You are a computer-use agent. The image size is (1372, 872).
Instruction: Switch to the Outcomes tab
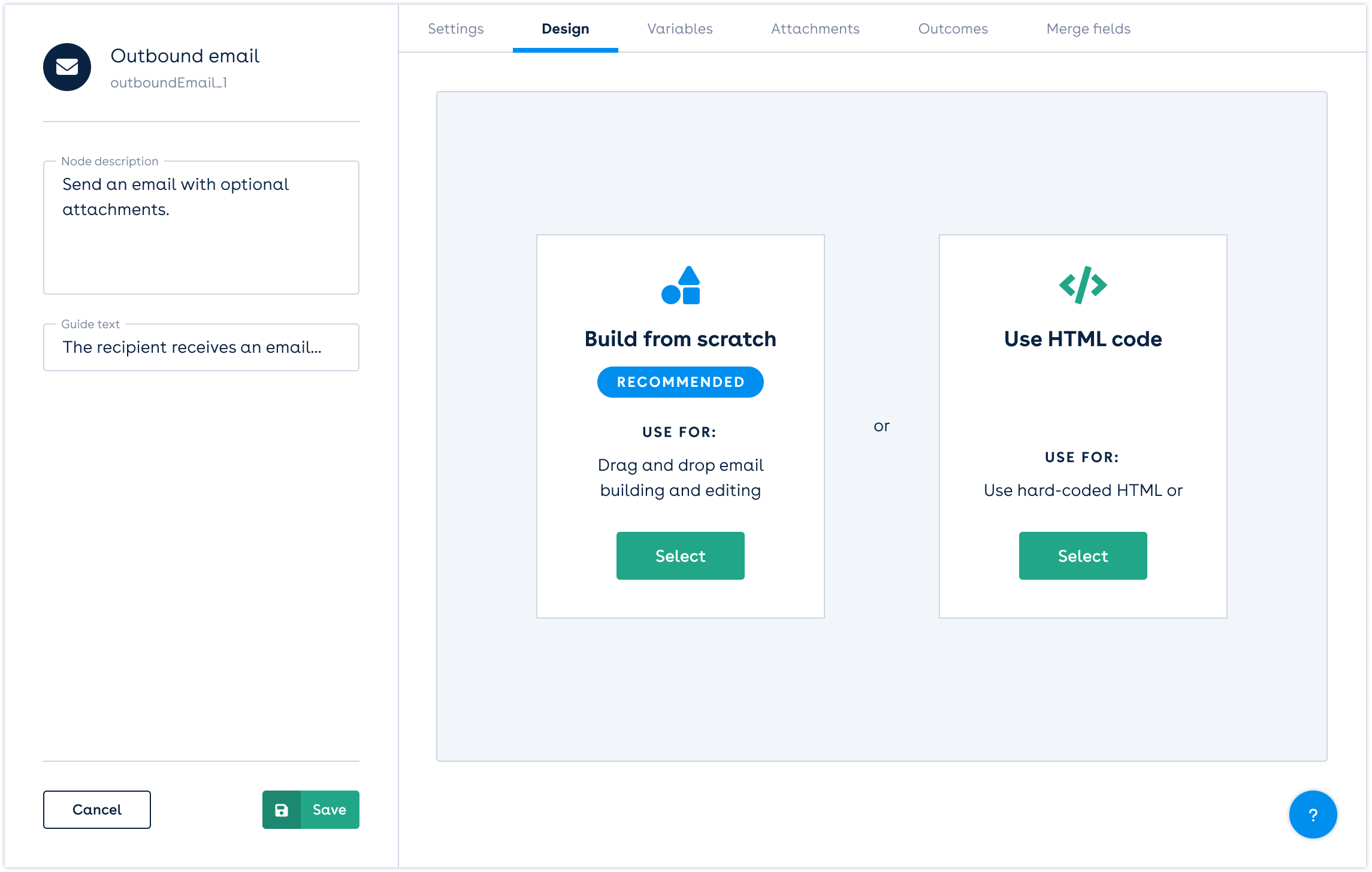953,29
